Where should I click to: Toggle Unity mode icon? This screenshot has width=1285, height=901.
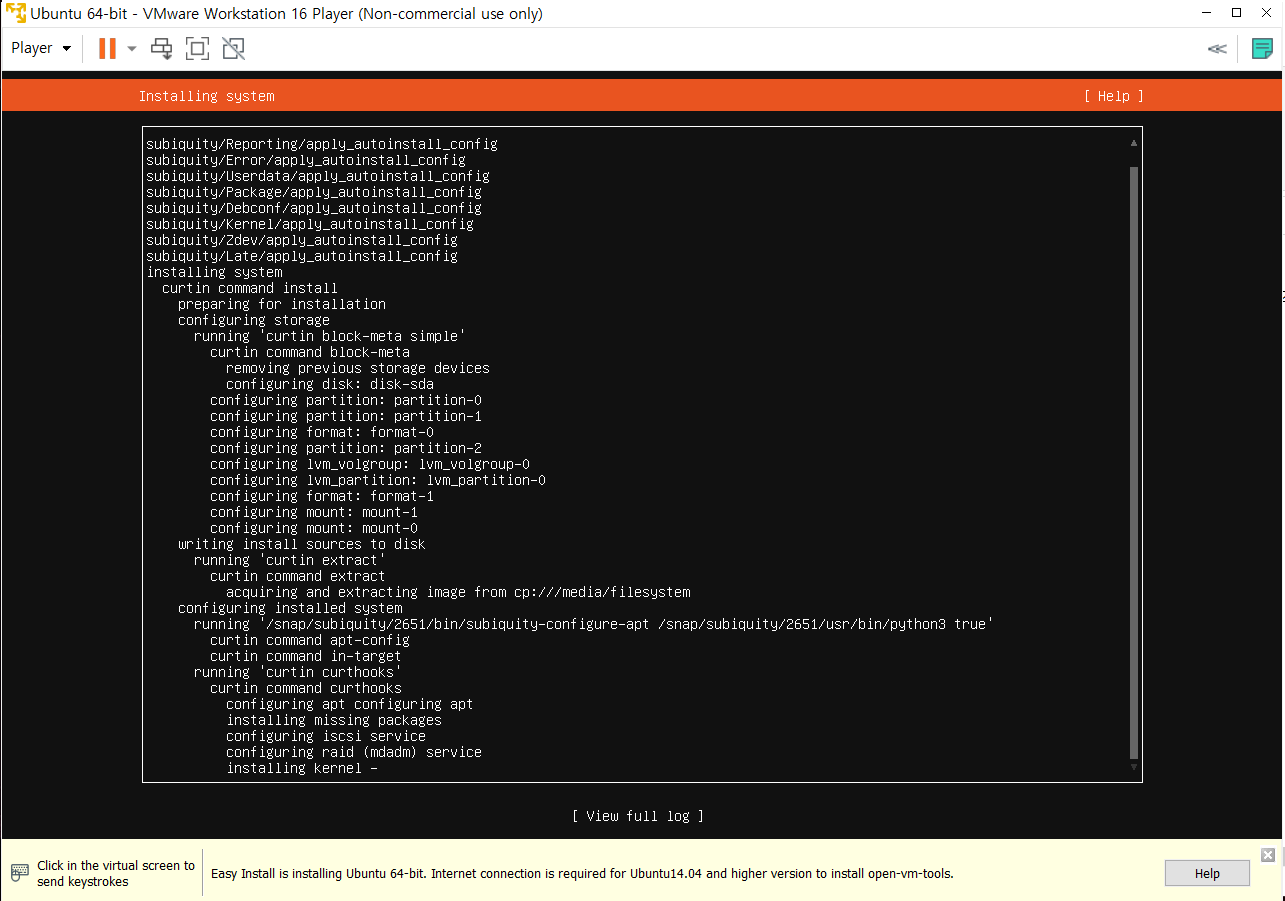233,48
